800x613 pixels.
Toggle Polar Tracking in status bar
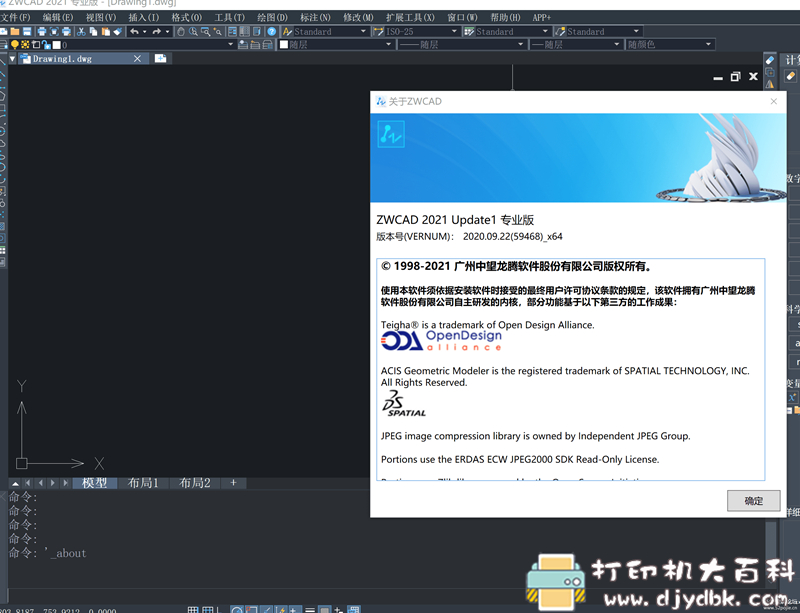(236, 610)
